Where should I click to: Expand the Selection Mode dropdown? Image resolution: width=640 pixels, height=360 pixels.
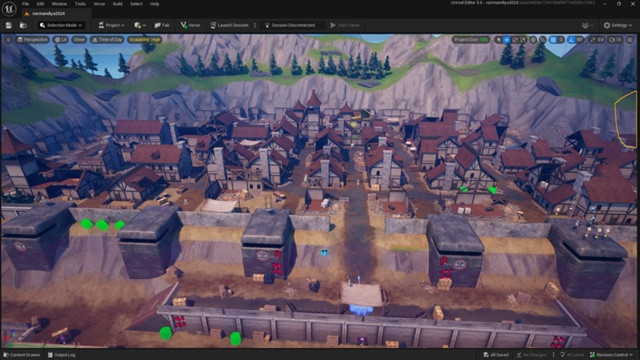click(x=61, y=25)
